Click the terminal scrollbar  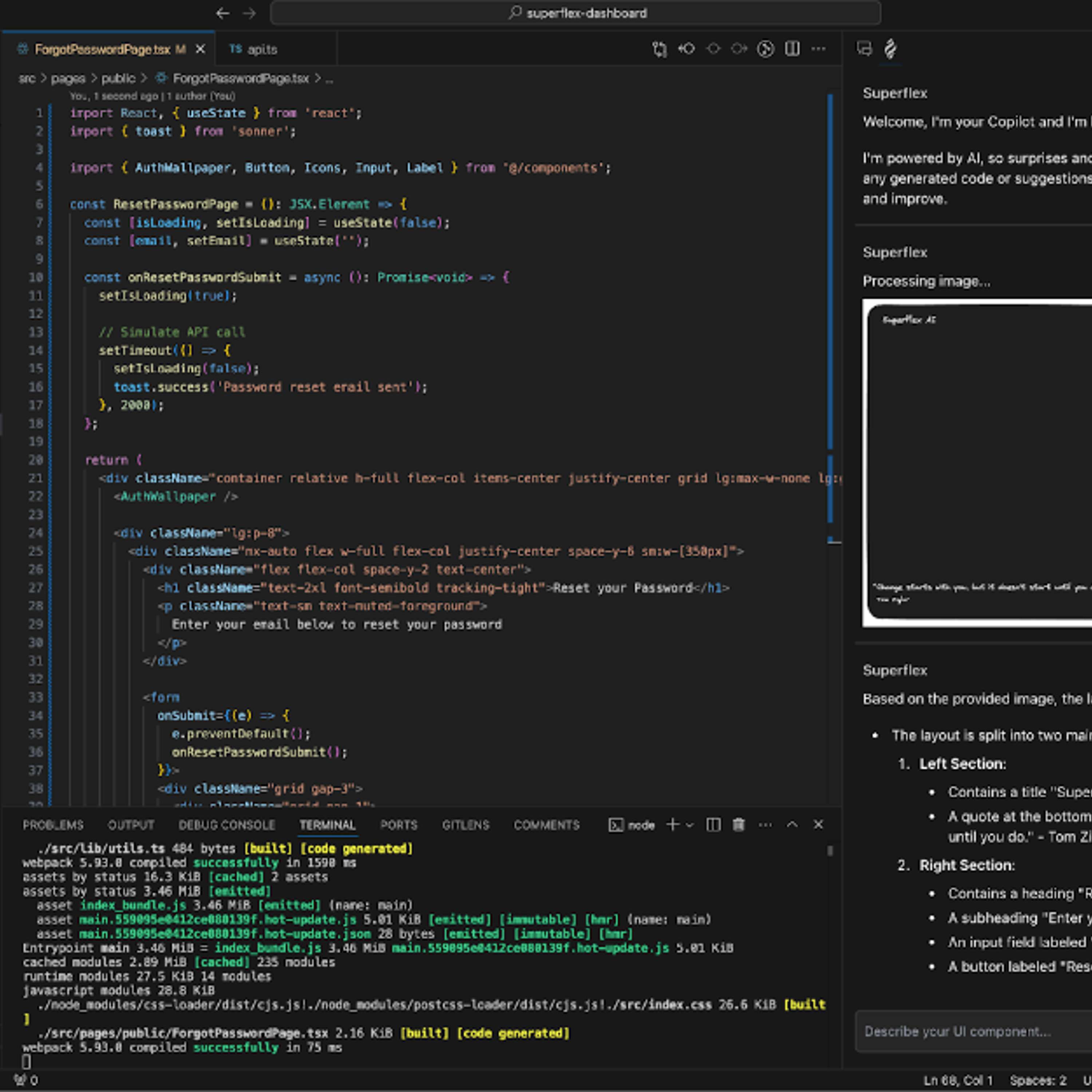pyautogui.click(x=830, y=851)
